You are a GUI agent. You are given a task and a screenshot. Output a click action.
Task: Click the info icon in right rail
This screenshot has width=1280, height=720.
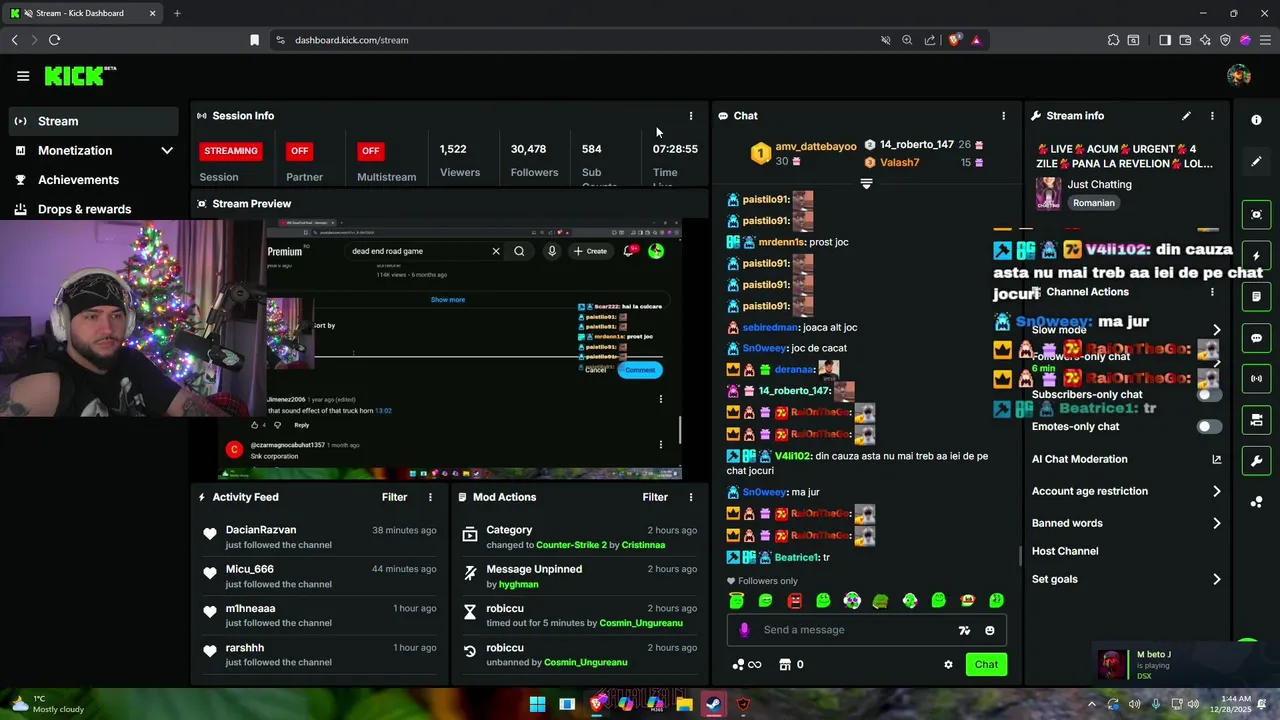point(1257,120)
